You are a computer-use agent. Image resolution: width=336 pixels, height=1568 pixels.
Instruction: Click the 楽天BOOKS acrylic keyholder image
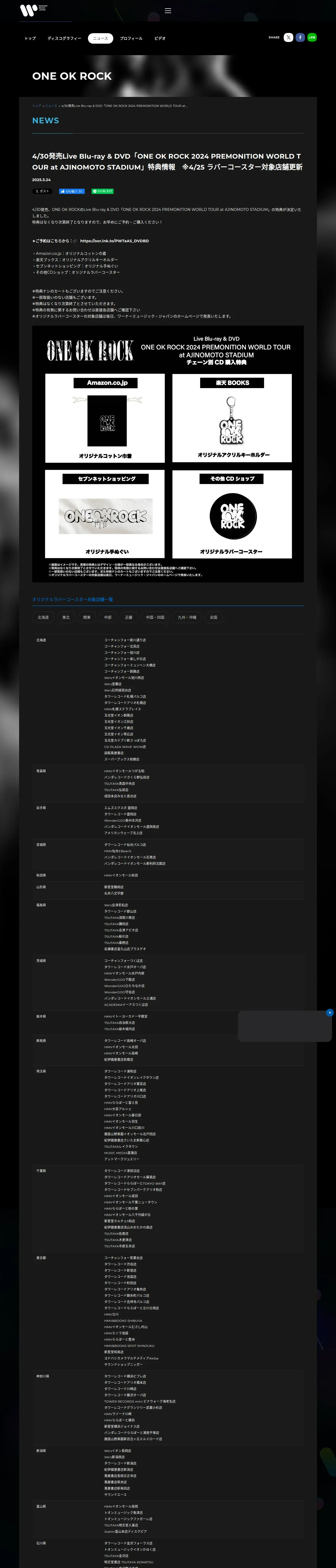(232, 418)
